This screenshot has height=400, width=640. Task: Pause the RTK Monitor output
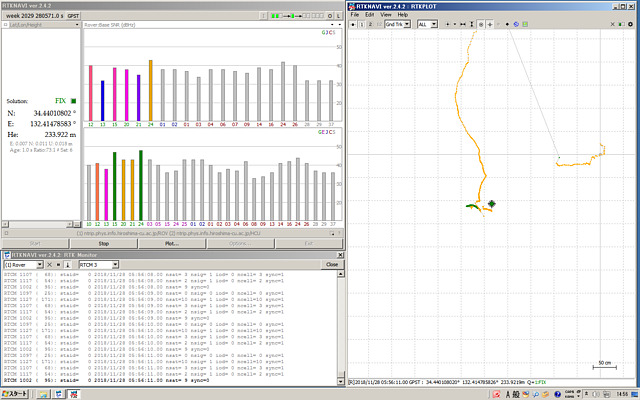(58, 265)
